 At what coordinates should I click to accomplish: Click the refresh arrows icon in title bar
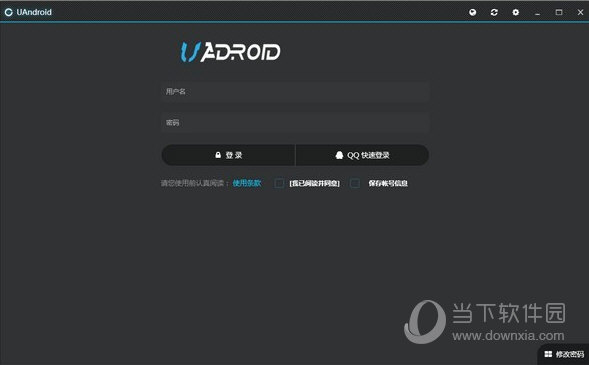pos(494,12)
